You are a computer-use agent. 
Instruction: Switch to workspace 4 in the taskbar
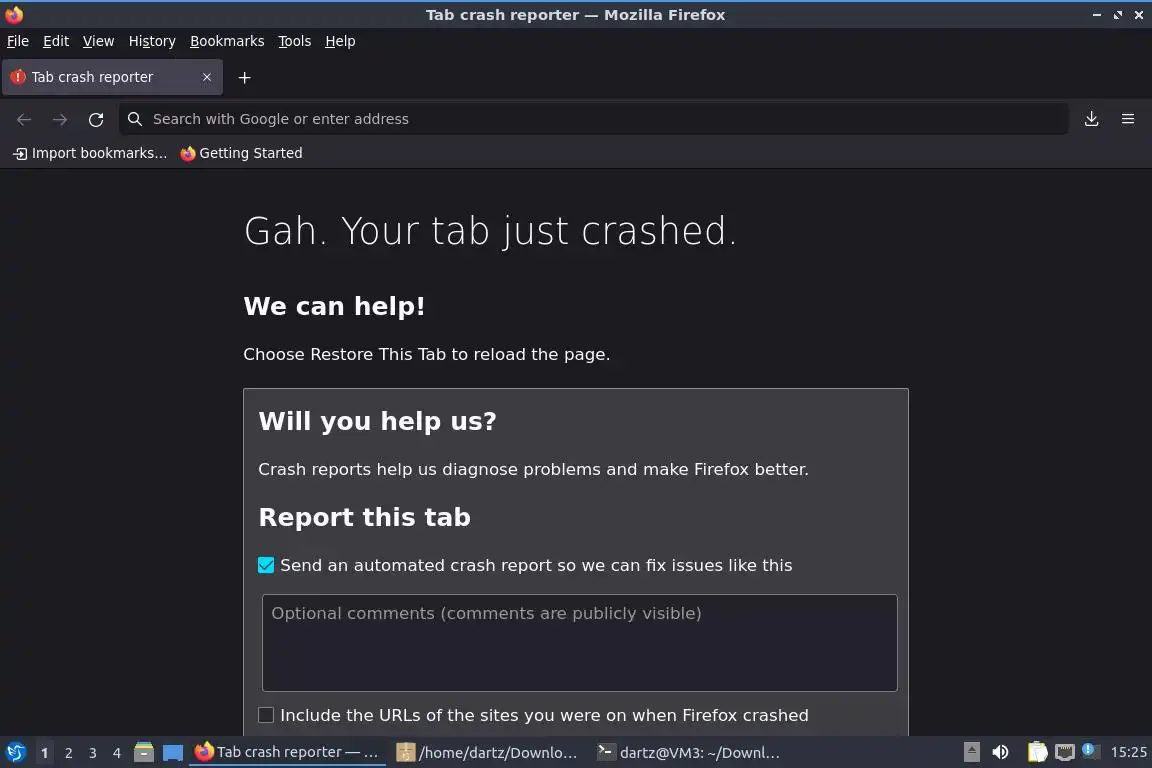(x=117, y=753)
